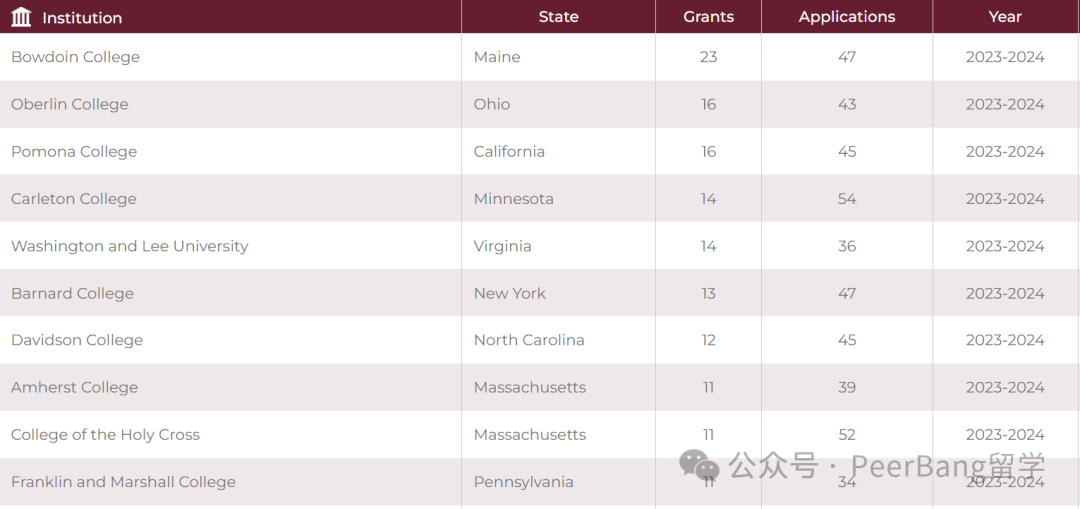This screenshot has width=1080, height=509.
Task: Select the North Carolina state cell
Action: pyautogui.click(x=529, y=340)
